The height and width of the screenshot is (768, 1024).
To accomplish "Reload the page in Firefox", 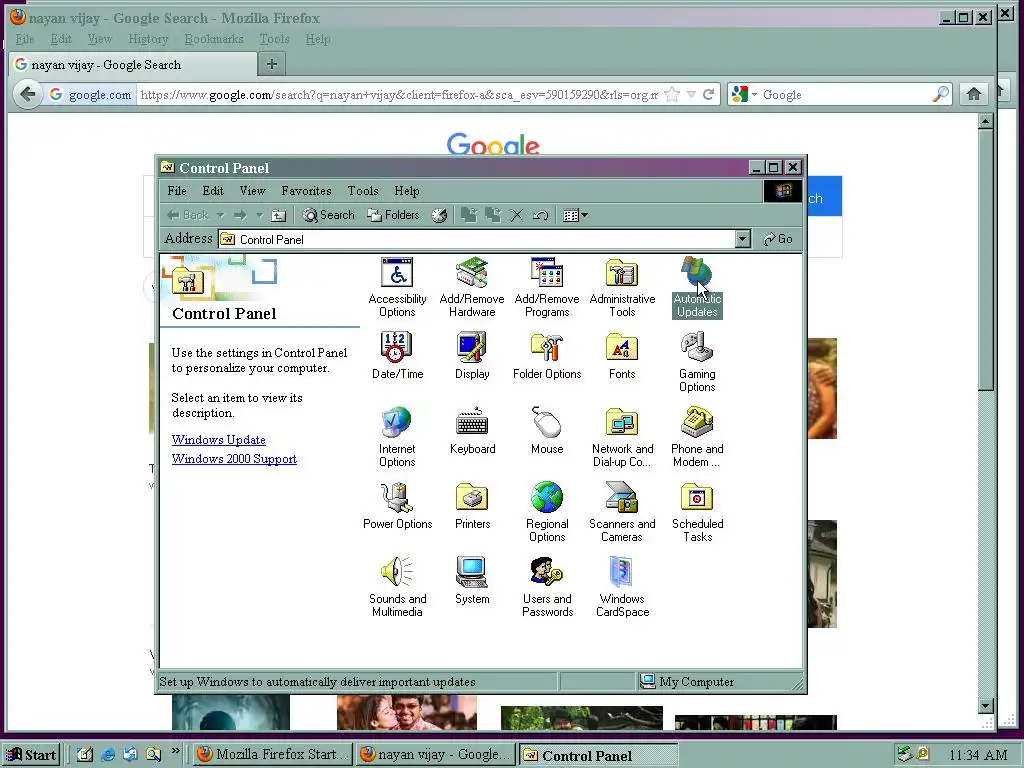I will (x=709, y=95).
